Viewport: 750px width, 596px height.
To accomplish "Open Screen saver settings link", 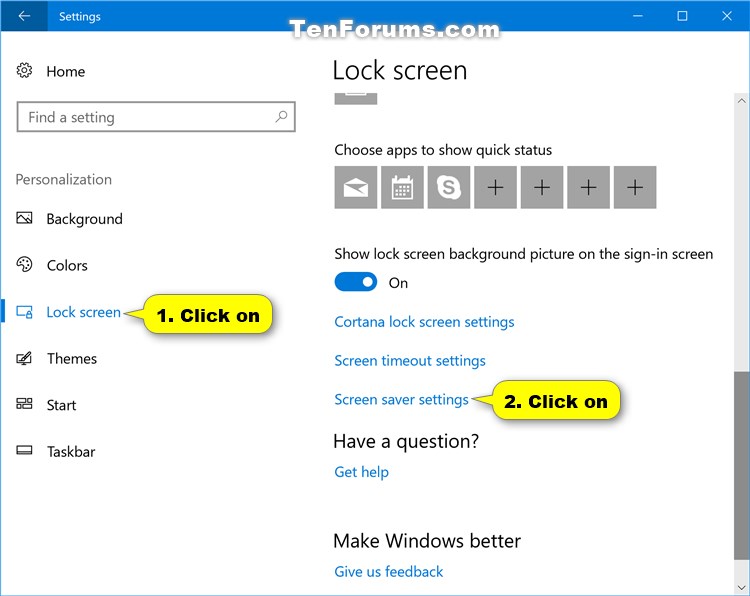I will coord(401,399).
